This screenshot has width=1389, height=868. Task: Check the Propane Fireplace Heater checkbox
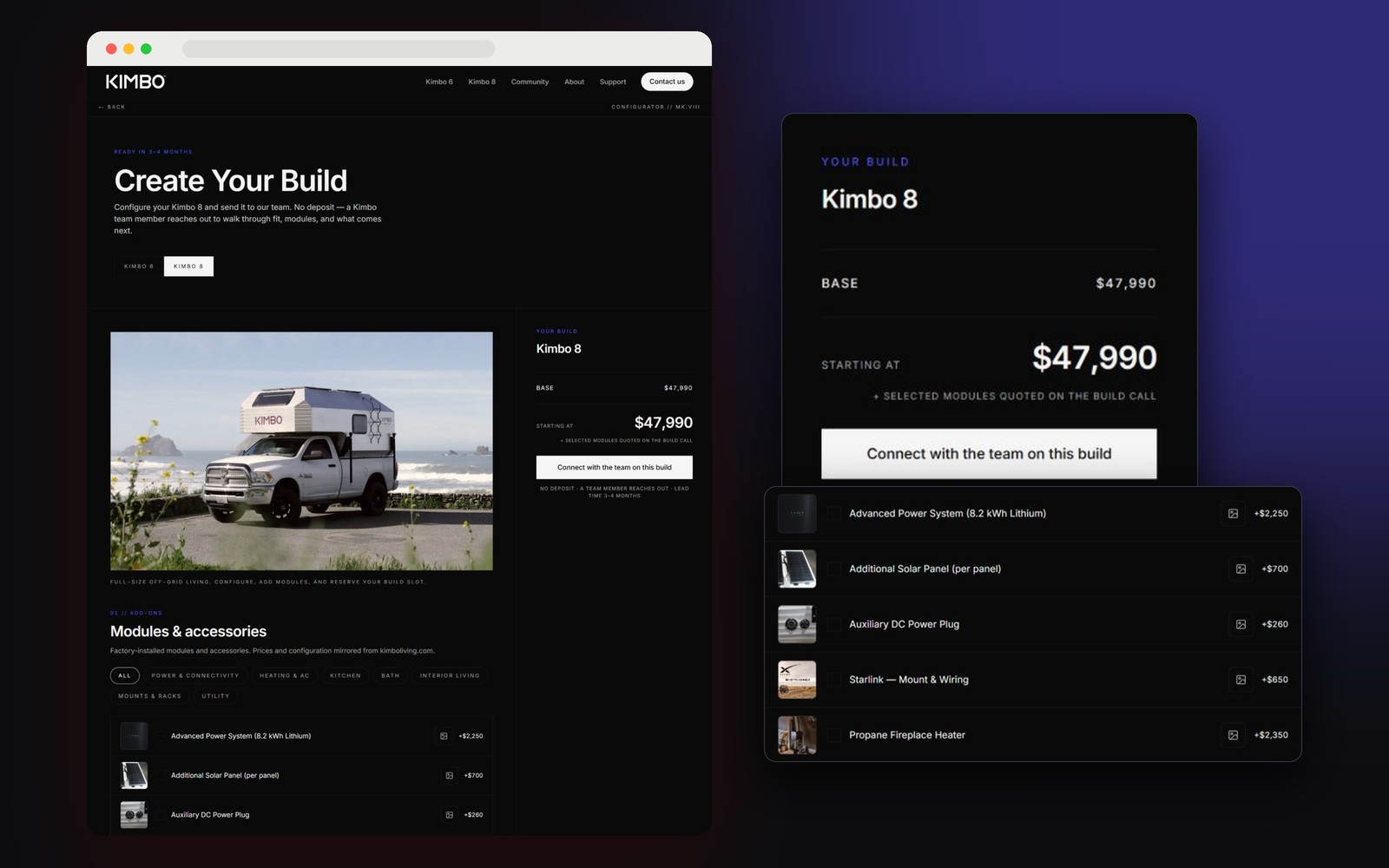click(x=833, y=735)
